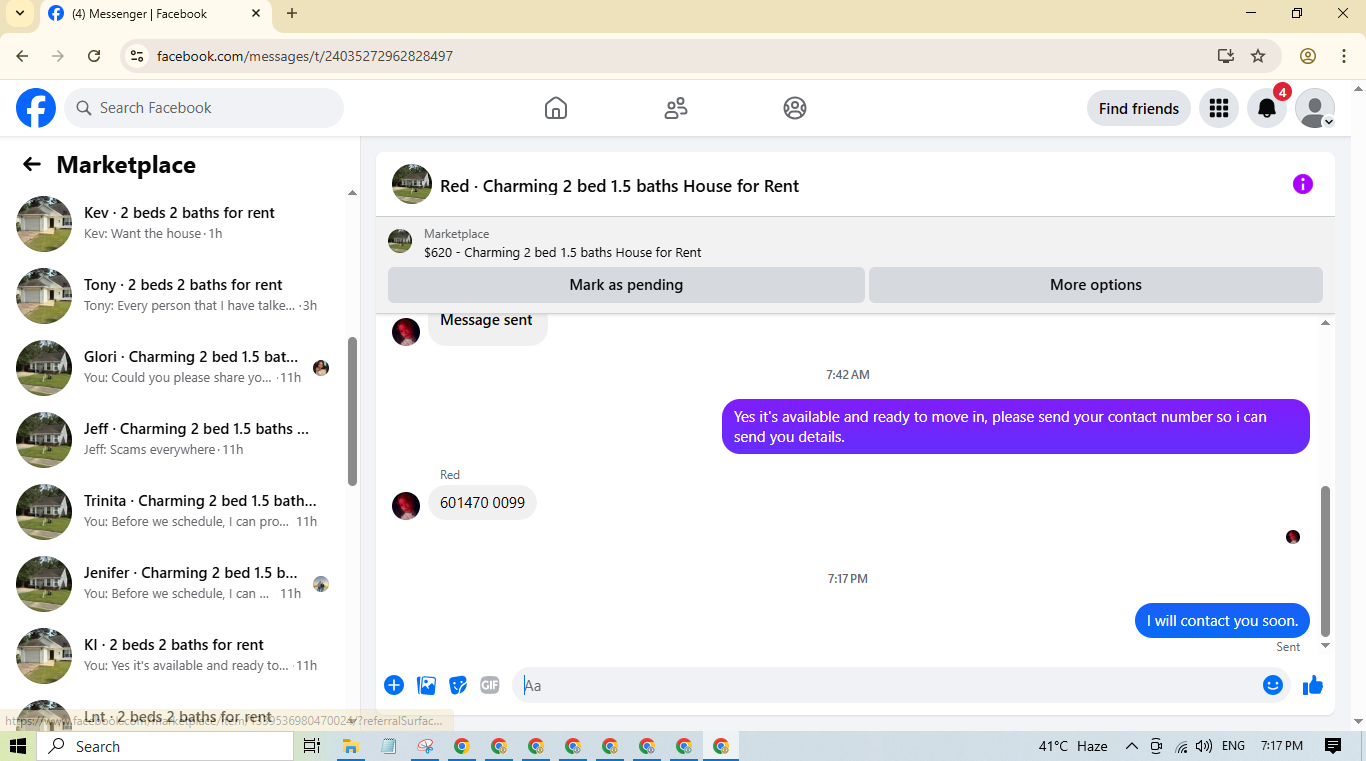Click Red's avatar beside the phone number
Image resolution: width=1366 pixels, height=761 pixels.
coord(406,505)
